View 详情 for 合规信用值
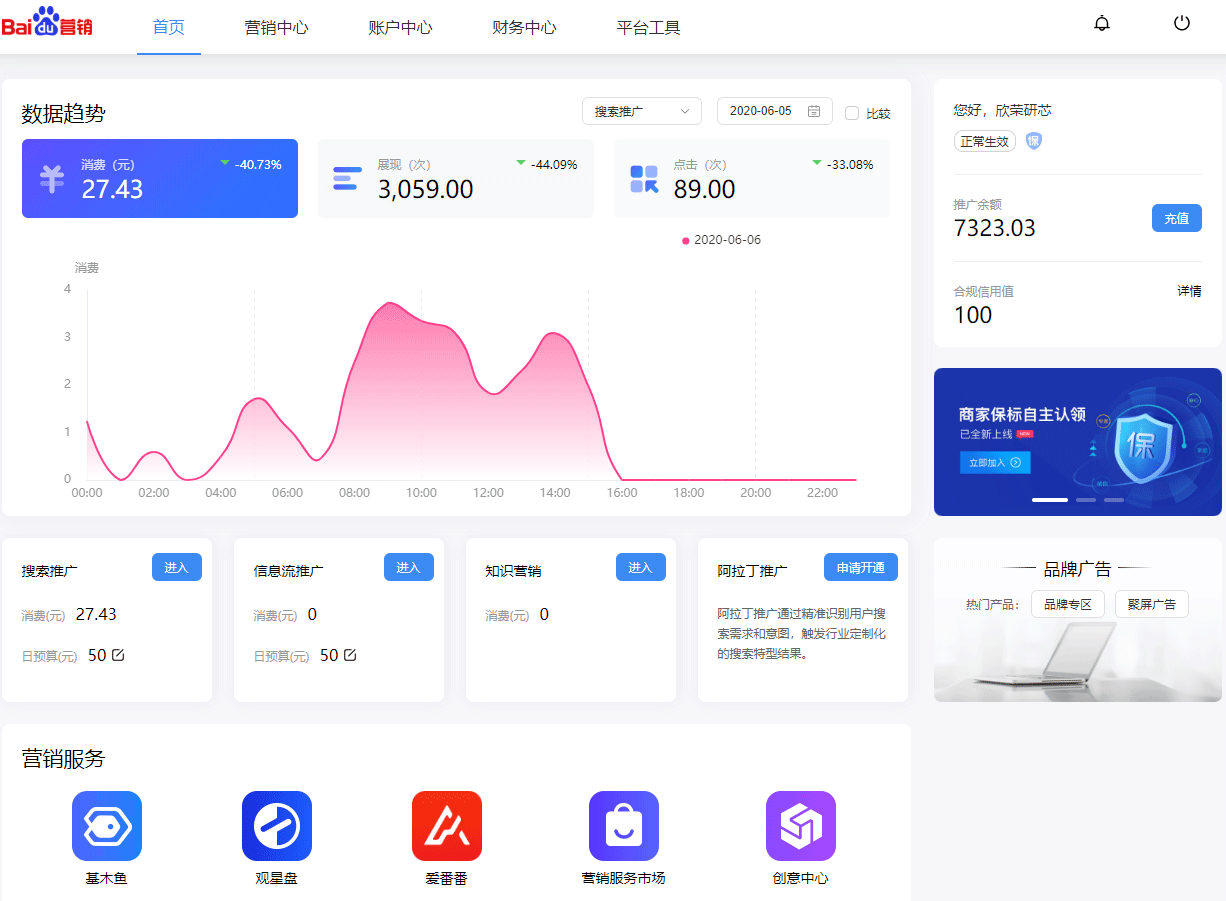 click(1189, 291)
